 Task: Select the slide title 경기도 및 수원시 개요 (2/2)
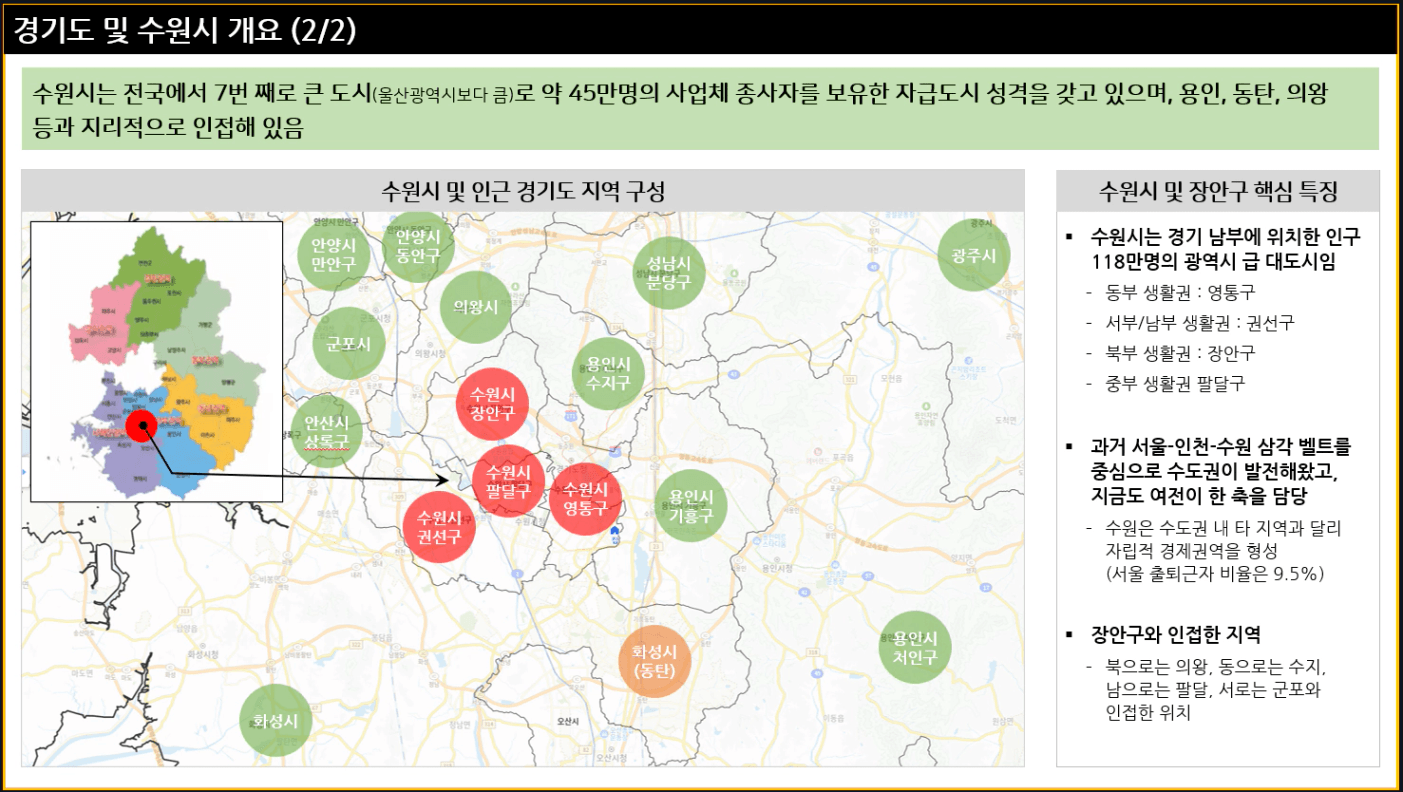186,30
